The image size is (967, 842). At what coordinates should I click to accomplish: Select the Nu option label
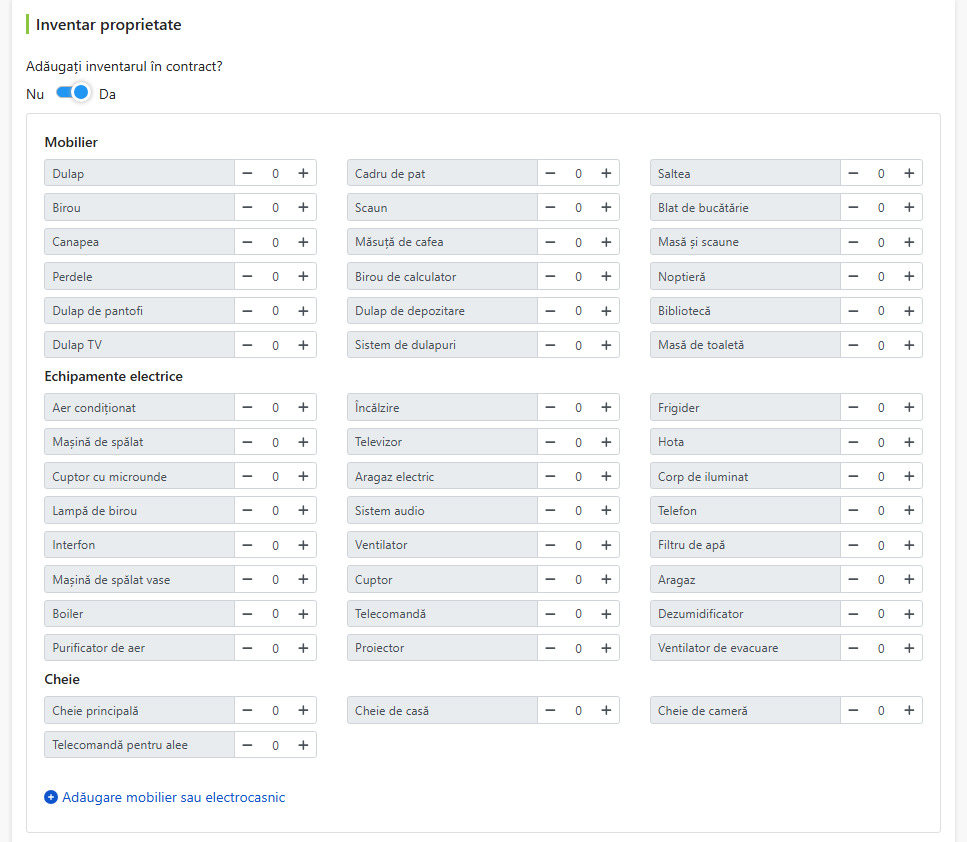[35, 94]
